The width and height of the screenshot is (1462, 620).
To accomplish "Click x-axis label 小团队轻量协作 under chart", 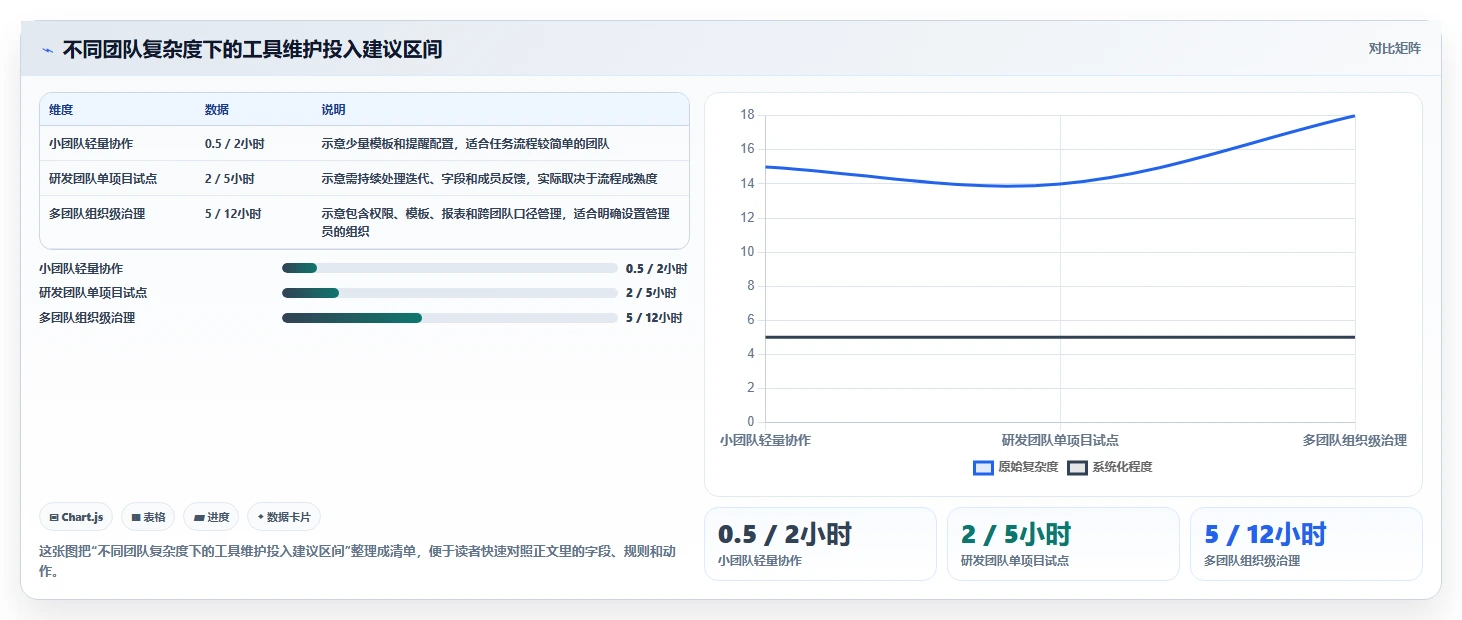I will coord(765,440).
